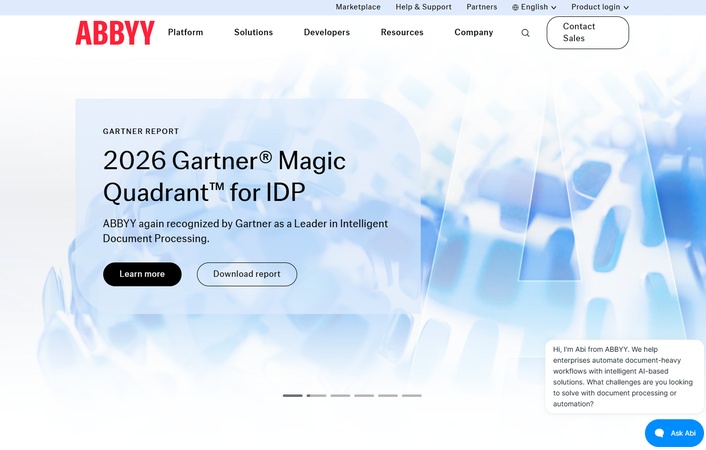706x450 pixels.
Task: Select the third carousel slide indicator
Action: (340, 395)
